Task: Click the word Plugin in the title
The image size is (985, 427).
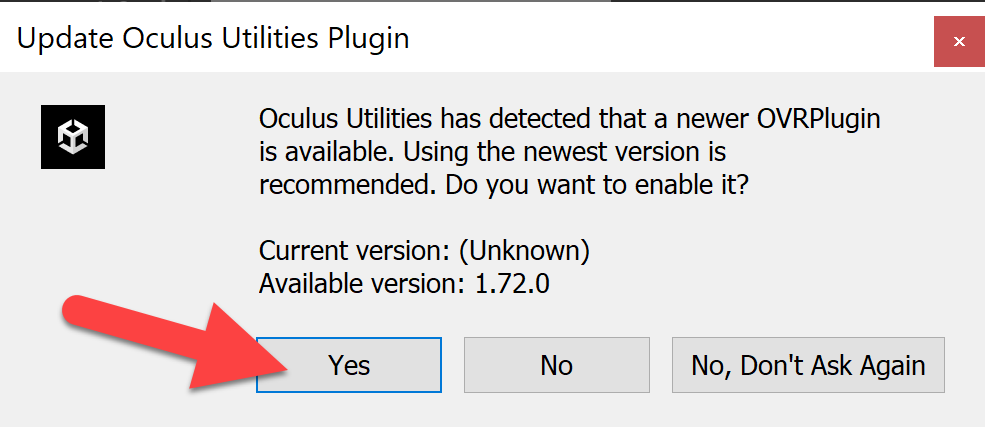Action: [369, 40]
